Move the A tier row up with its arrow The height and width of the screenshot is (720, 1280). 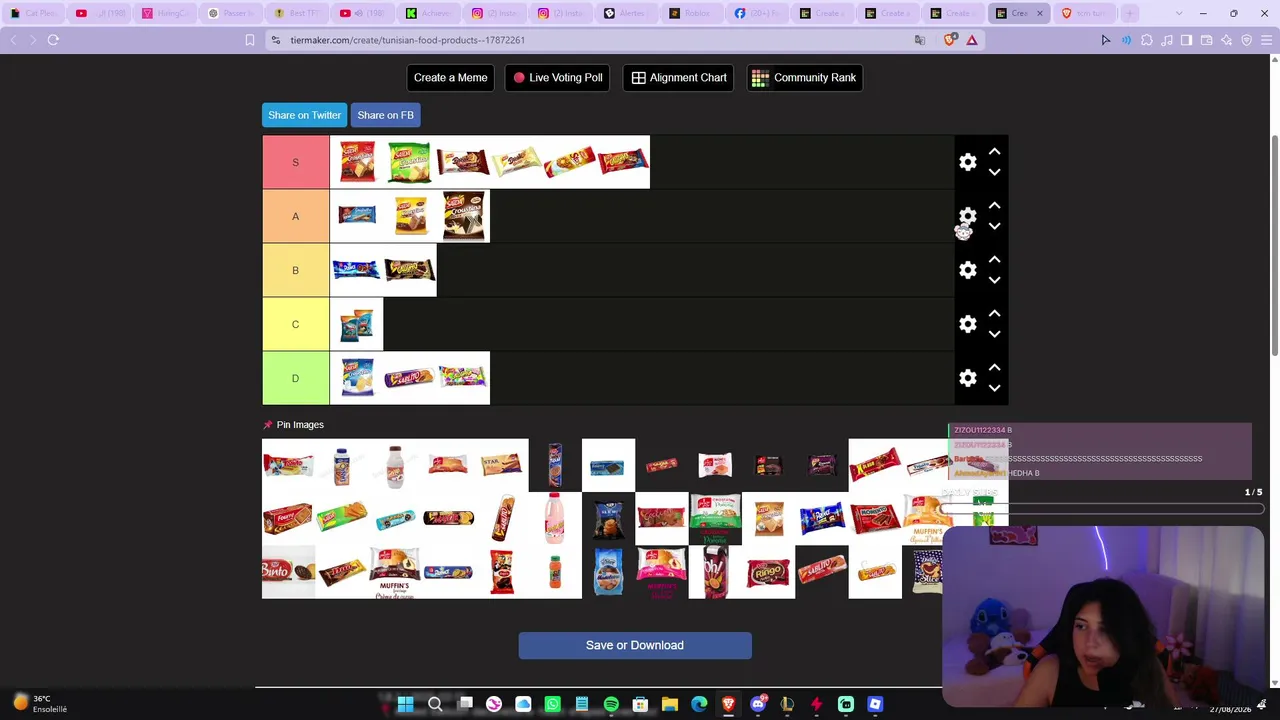coord(994,205)
